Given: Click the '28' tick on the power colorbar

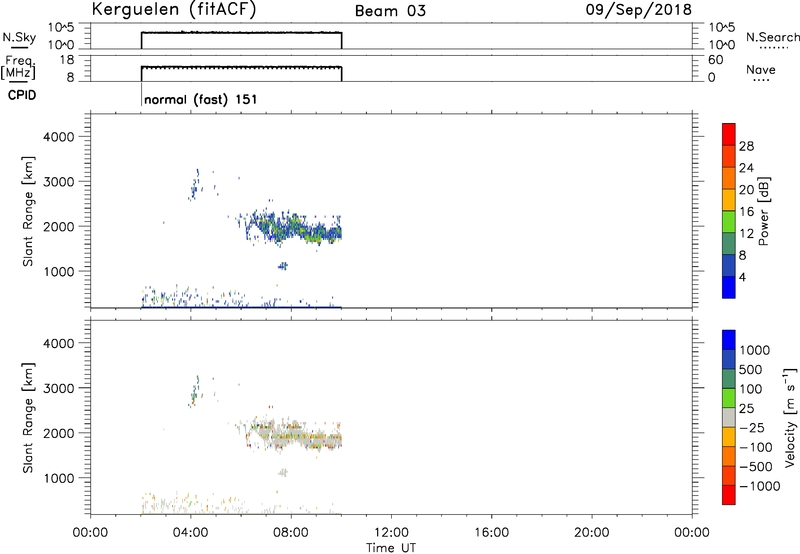Looking at the screenshot, I should (x=746, y=146).
